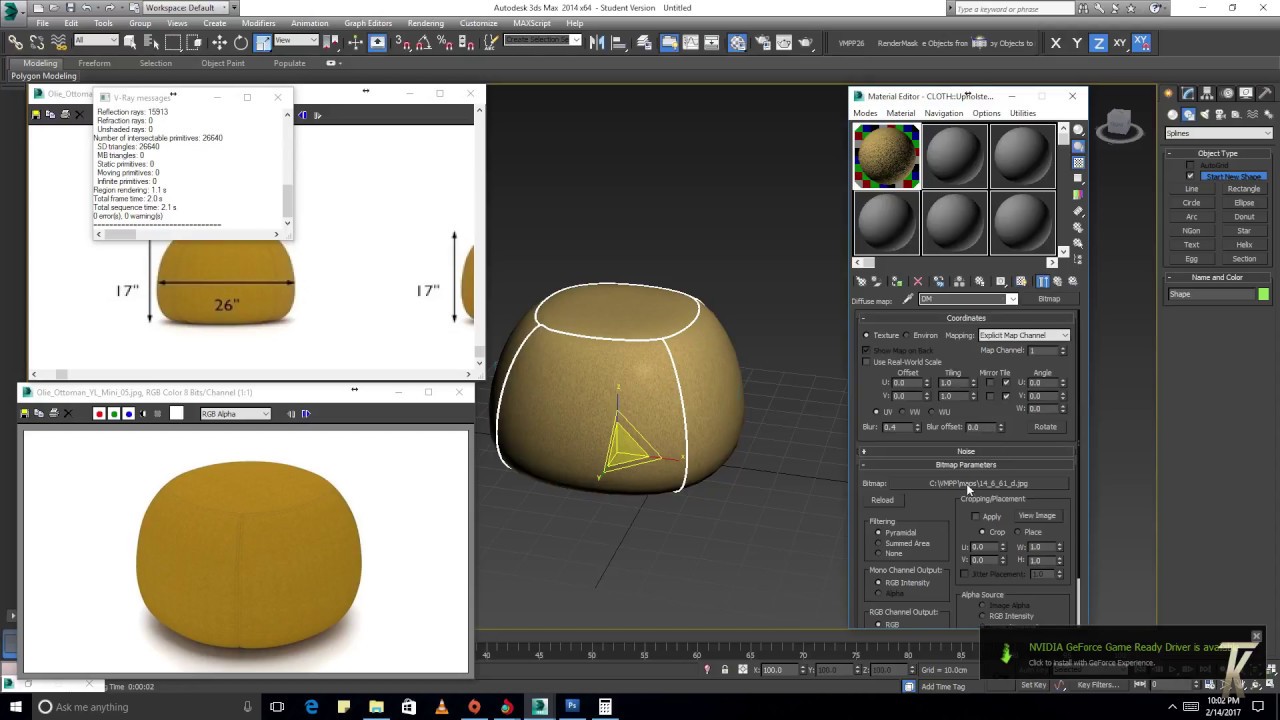Click the Shapes category icon
The width and height of the screenshot is (1280, 720).
click(x=1189, y=115)
